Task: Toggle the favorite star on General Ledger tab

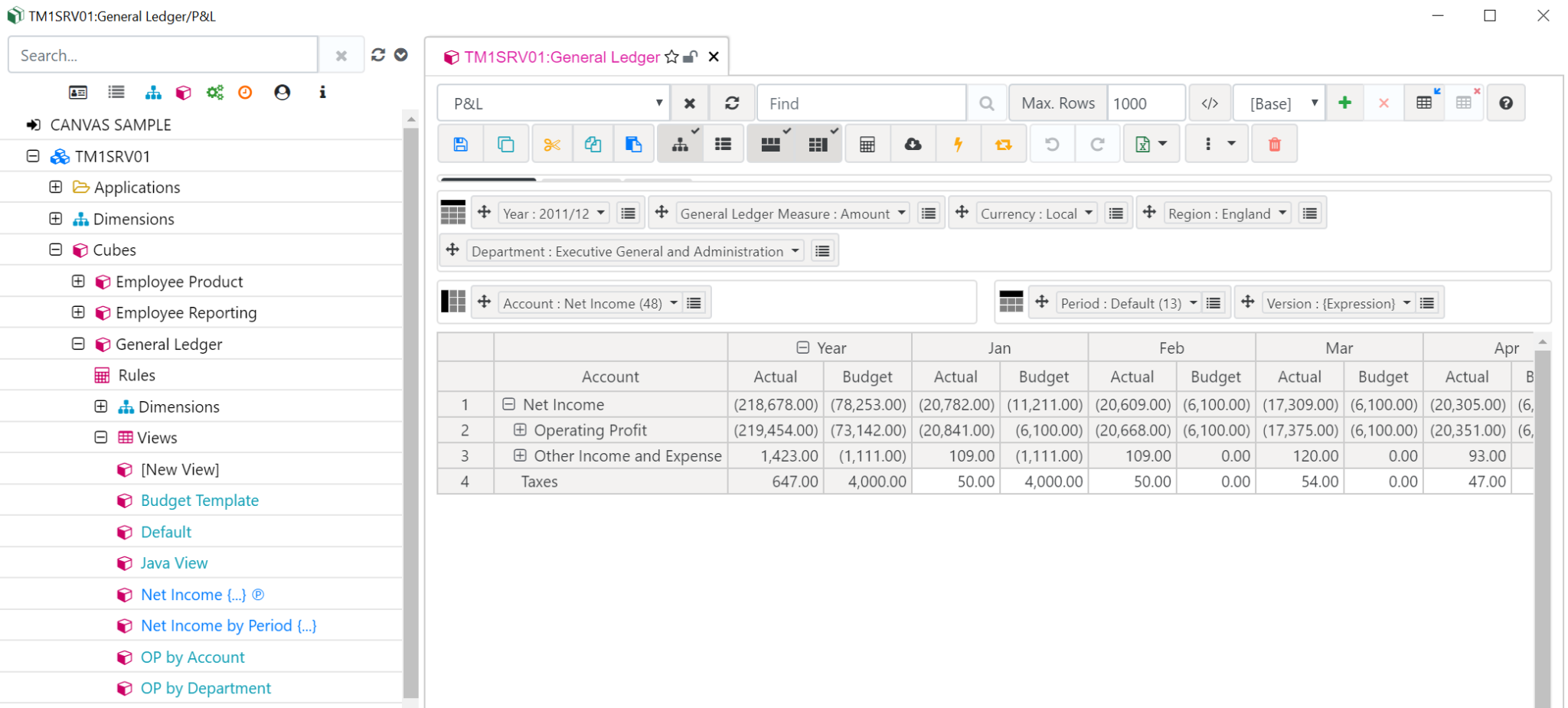Action: pyautogui.click(x=671, y=57)
